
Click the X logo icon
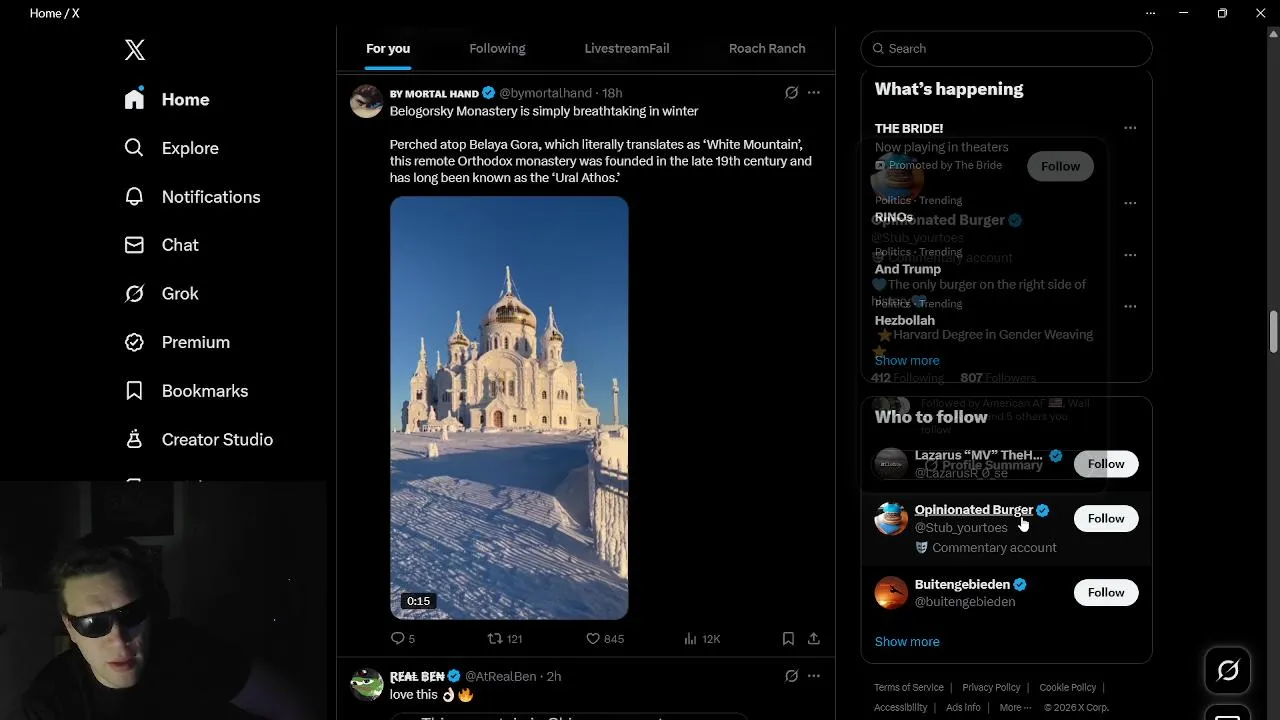(135, 50)
